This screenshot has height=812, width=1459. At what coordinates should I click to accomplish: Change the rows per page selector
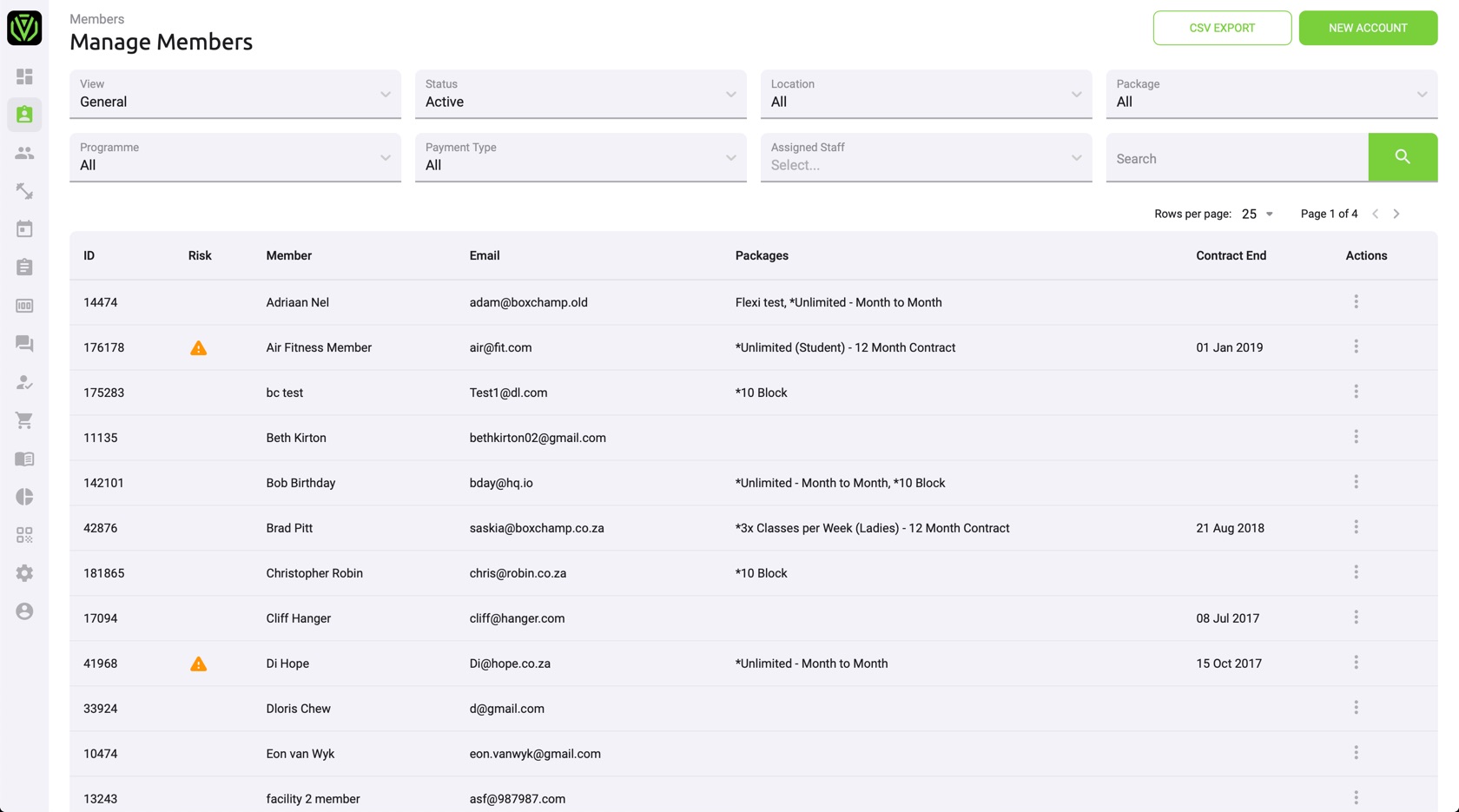1257,214
